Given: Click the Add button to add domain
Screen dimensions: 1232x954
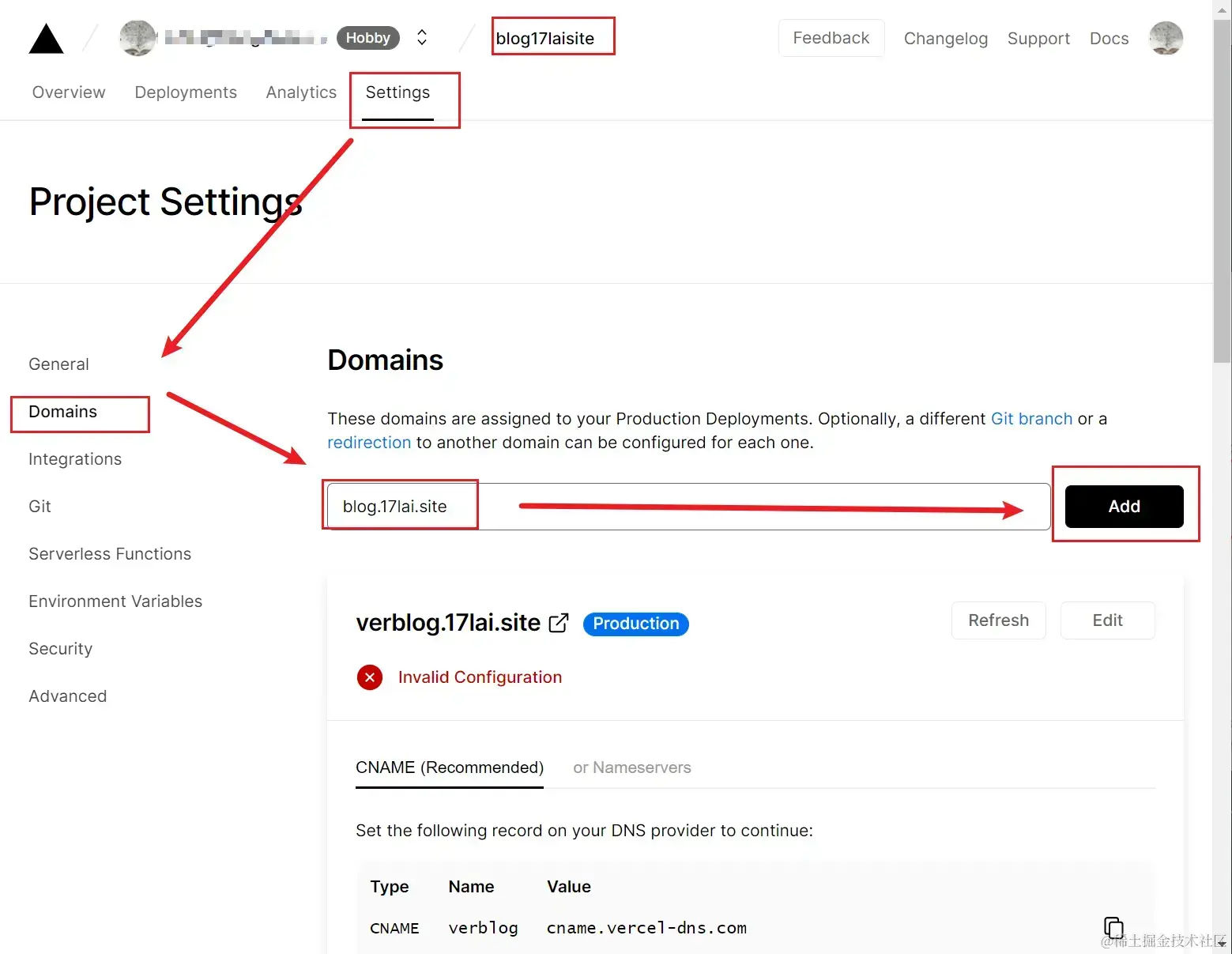Looking at the screenshot, I should click(1124, 506).
